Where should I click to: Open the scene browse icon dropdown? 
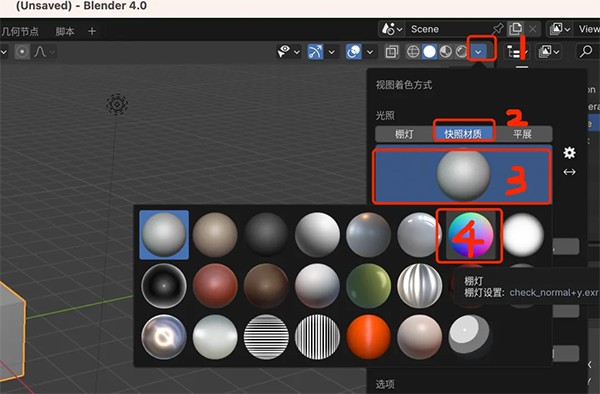click(x=392, y=29)
